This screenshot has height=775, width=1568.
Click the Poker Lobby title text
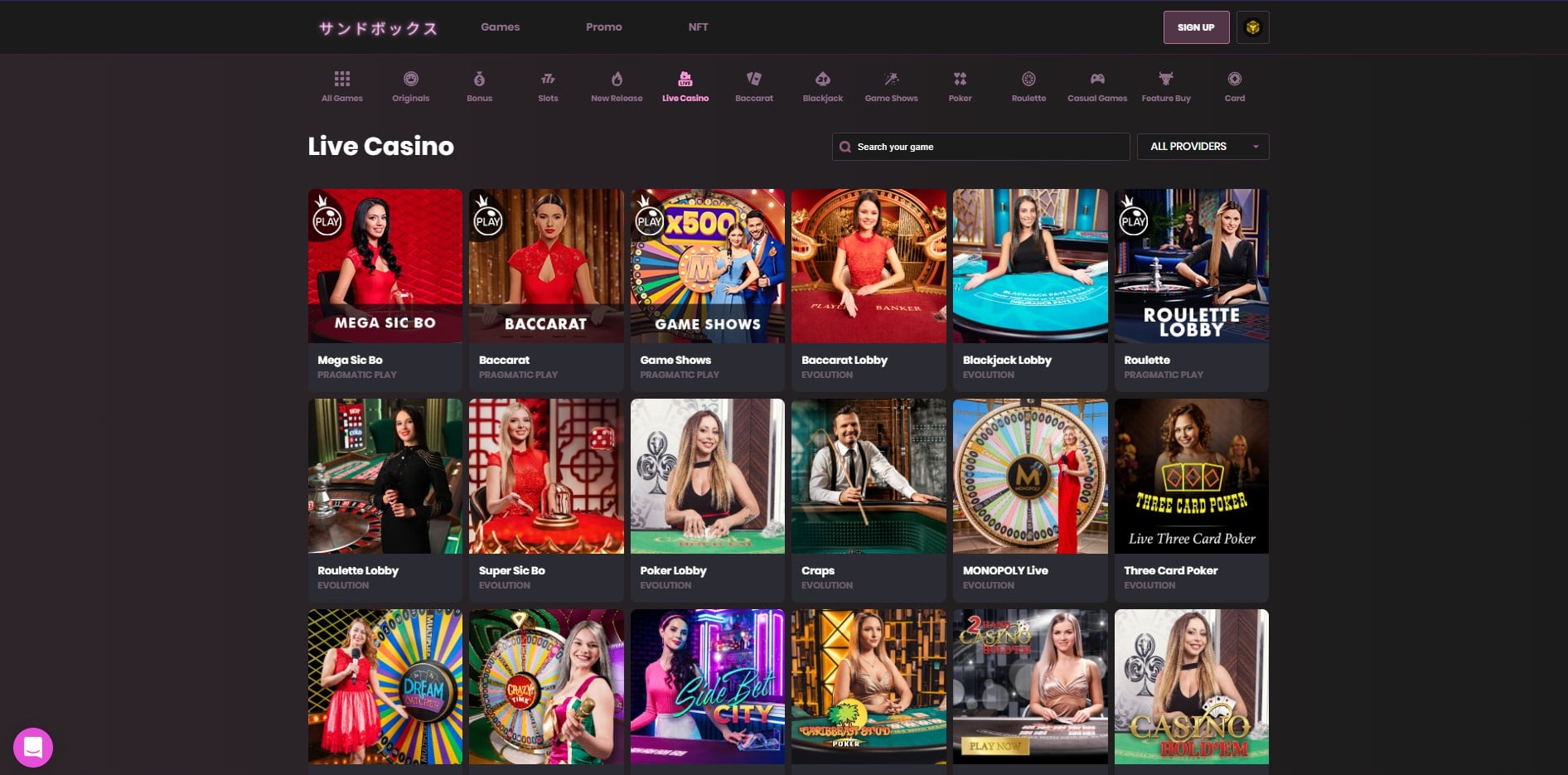click(x=673, y=570)
